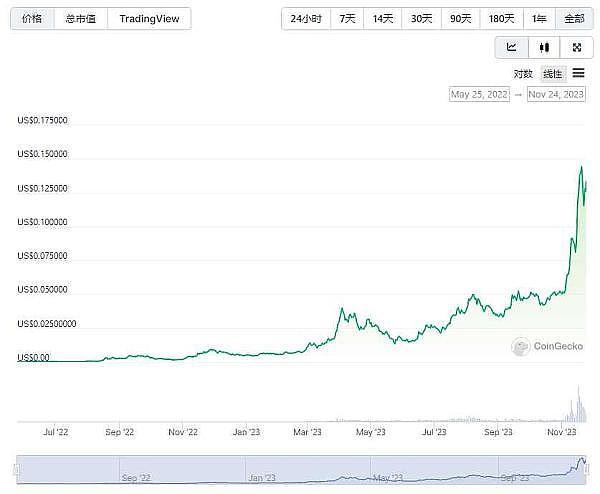This screenshot has width=600, height=494.
Task: Select 线性 linear scale
Action: [x=552, y=74]
